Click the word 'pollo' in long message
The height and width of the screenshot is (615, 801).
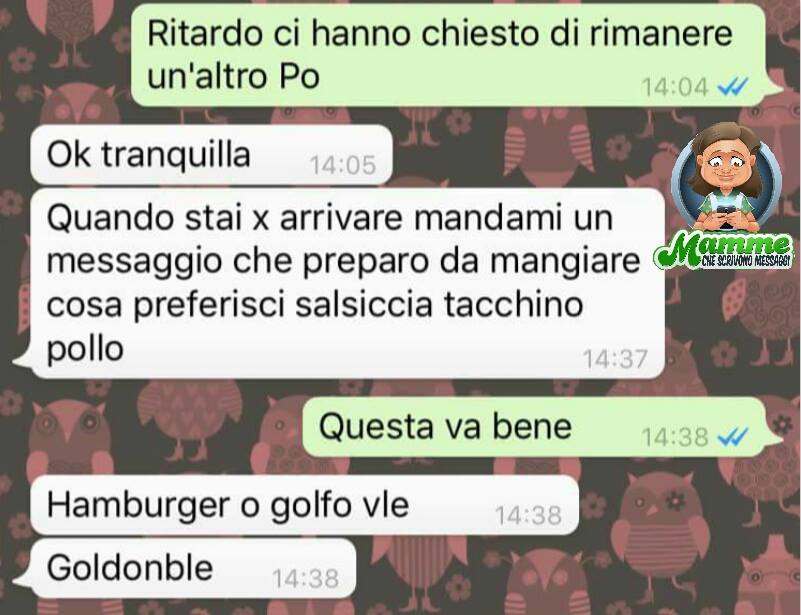pos(85,350)
